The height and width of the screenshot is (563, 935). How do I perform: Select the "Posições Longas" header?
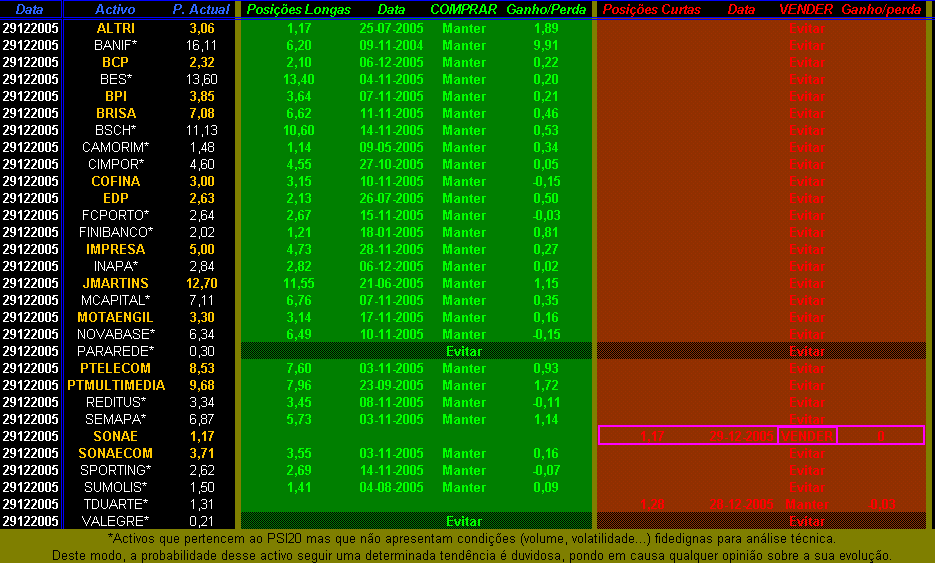(x=299, y=9)
